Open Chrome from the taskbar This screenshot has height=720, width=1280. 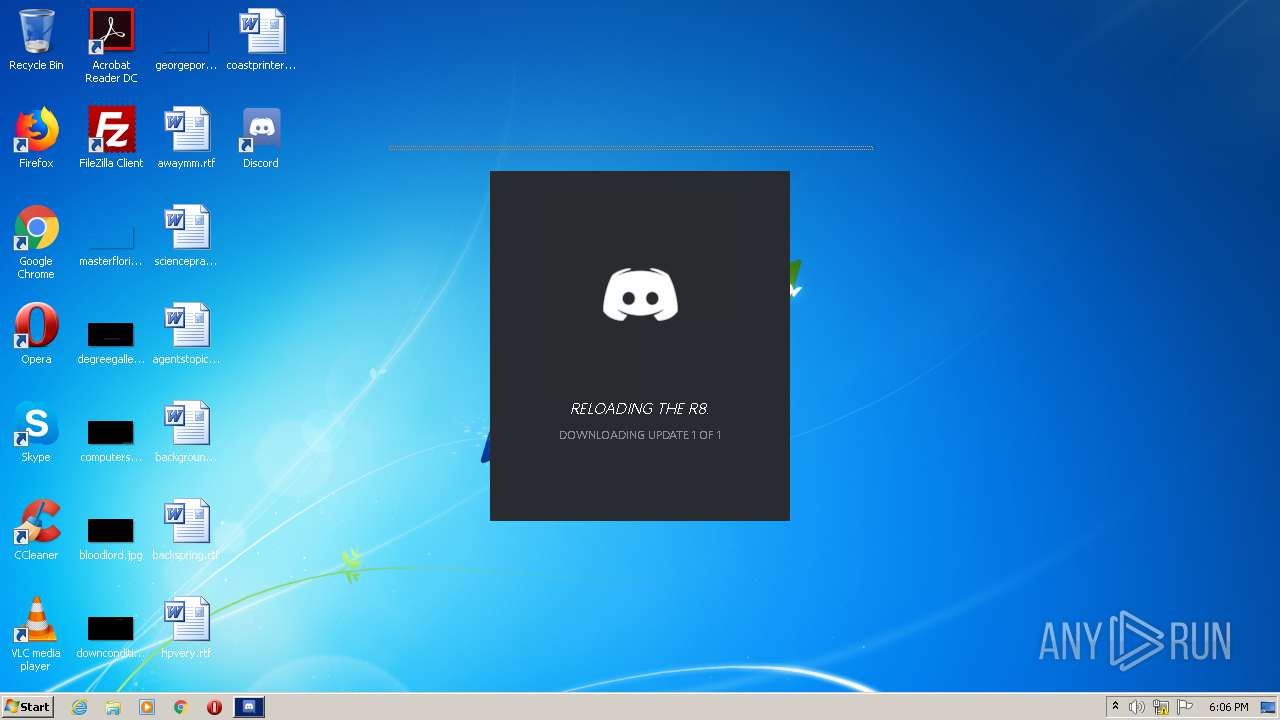(x=181, y=707)
